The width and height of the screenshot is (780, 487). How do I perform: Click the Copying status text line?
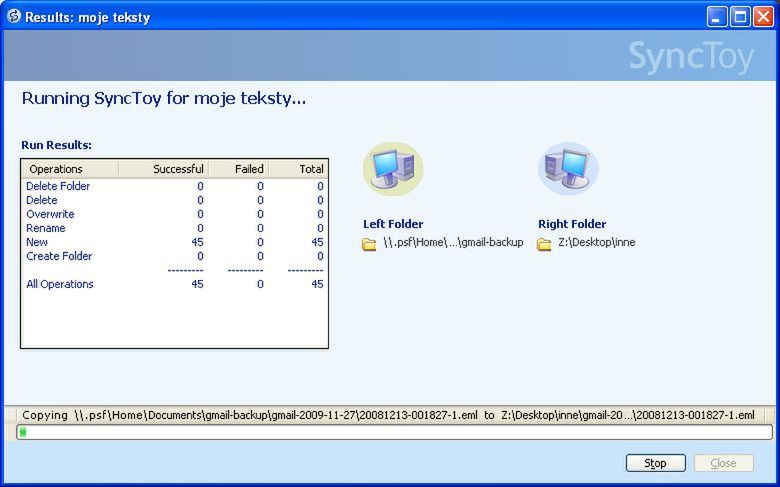(388, 415)
